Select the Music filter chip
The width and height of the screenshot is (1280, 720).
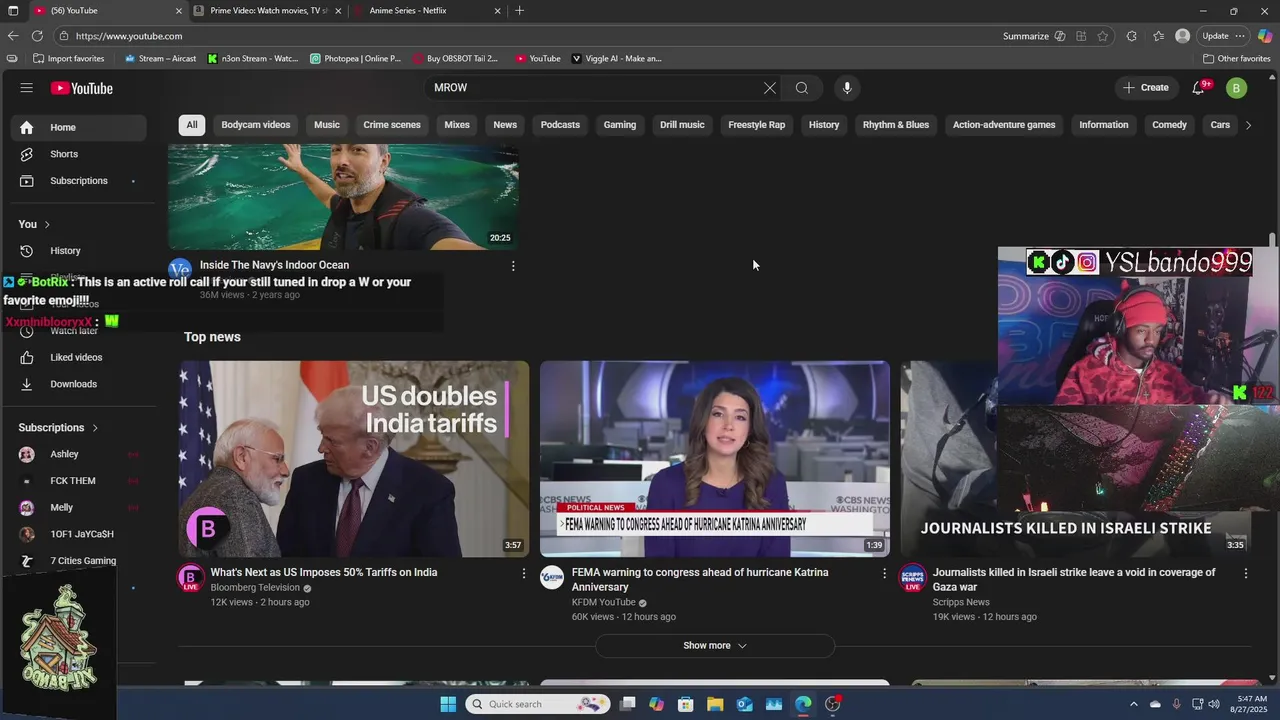coord(327,125)
